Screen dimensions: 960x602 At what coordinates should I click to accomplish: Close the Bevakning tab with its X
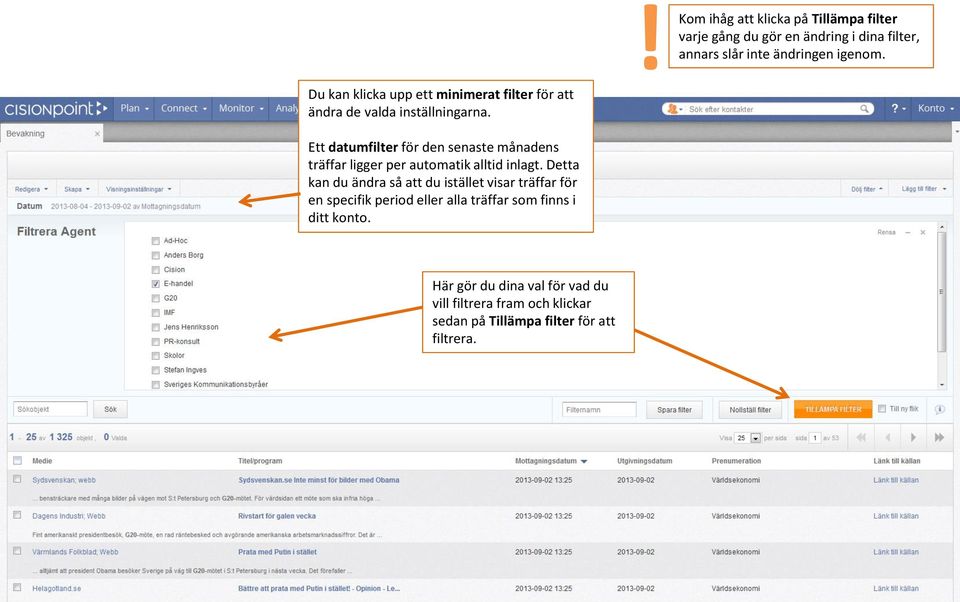click(x=97, y=134)
